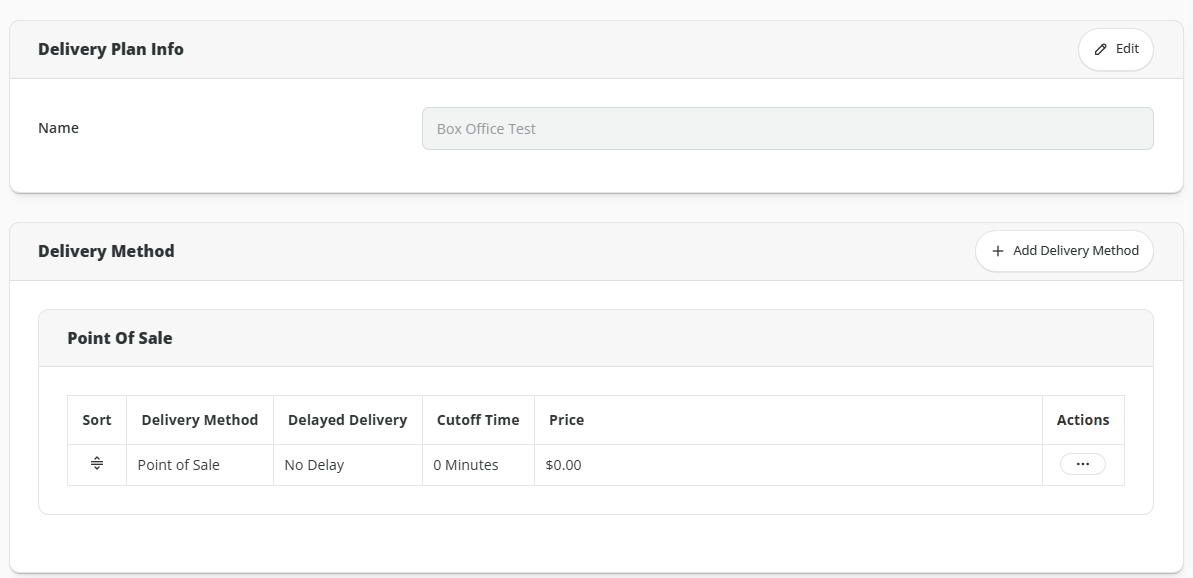Select the 'Point of Sale' table cell
The width and height of the screenshot is (1193, 578).
point(199,465)
